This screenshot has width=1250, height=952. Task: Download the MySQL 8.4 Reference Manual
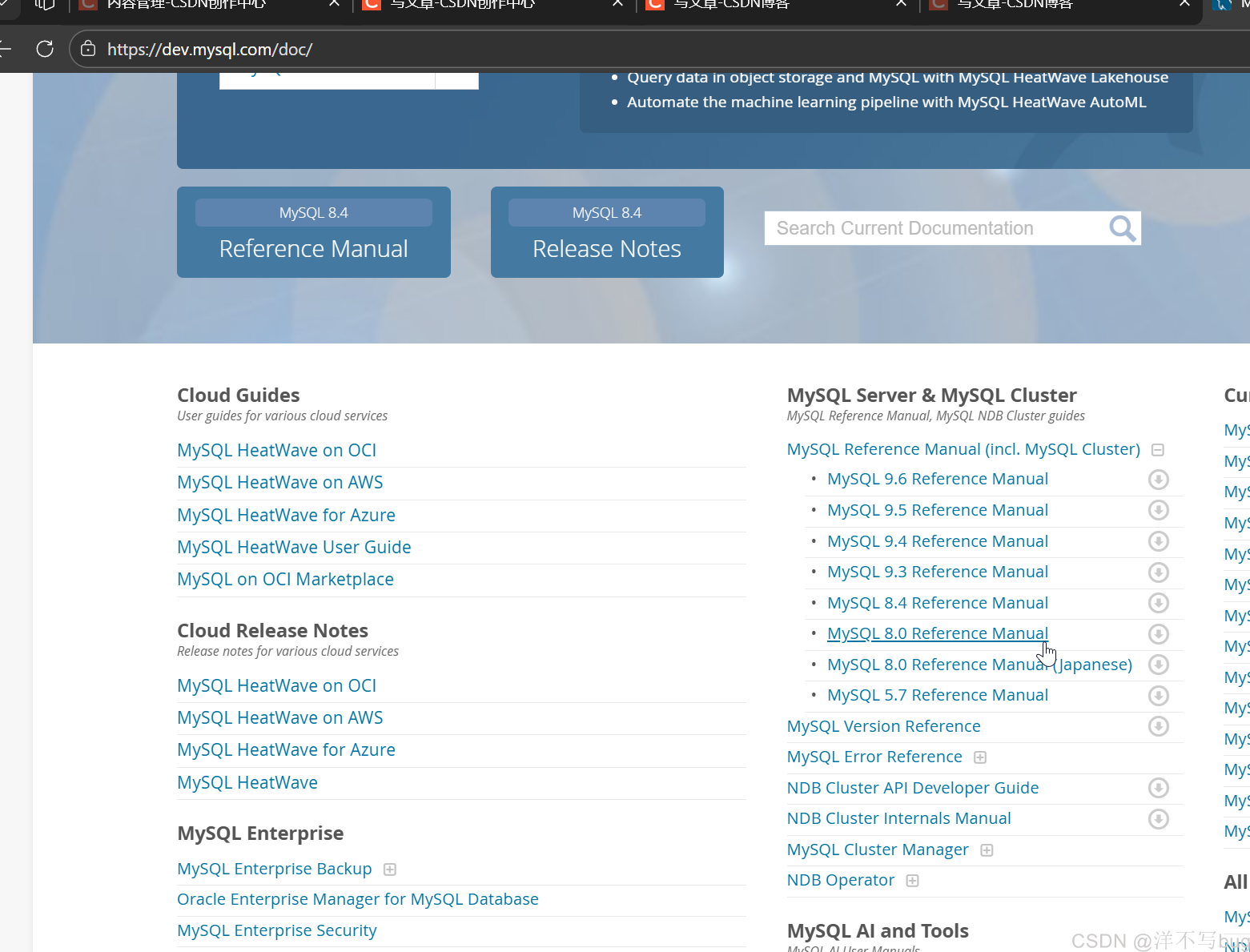point(1158,603)
